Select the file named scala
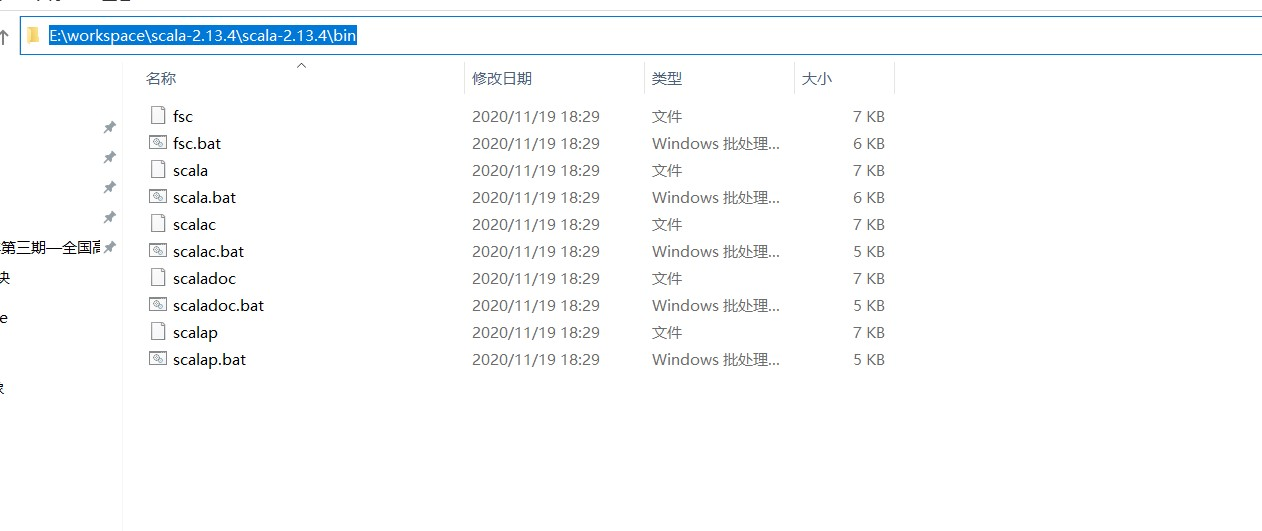Image resolution: width=1262 pixels, height=531 pixels. coord(190,170)
